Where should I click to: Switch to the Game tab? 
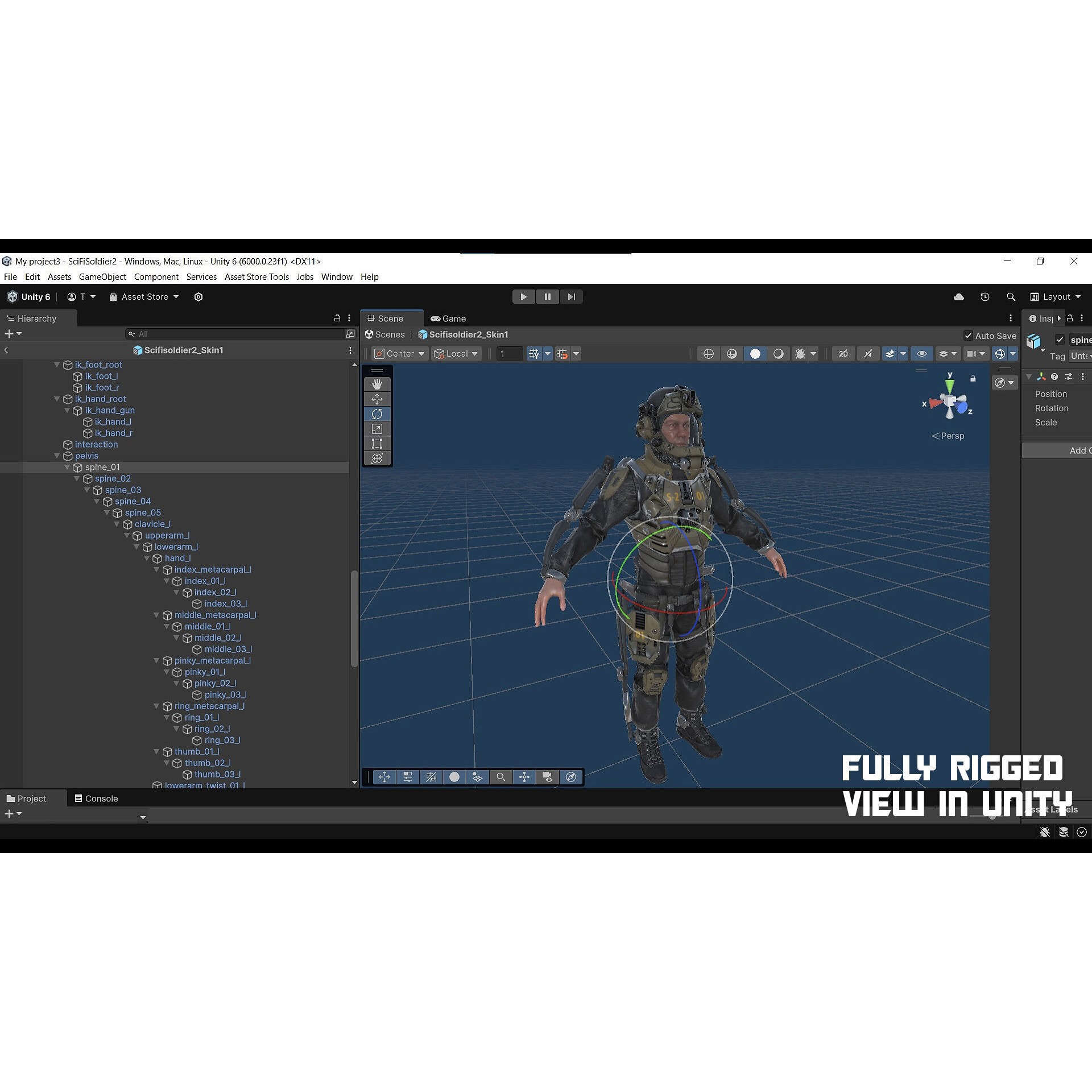click(x=448, y=318)
